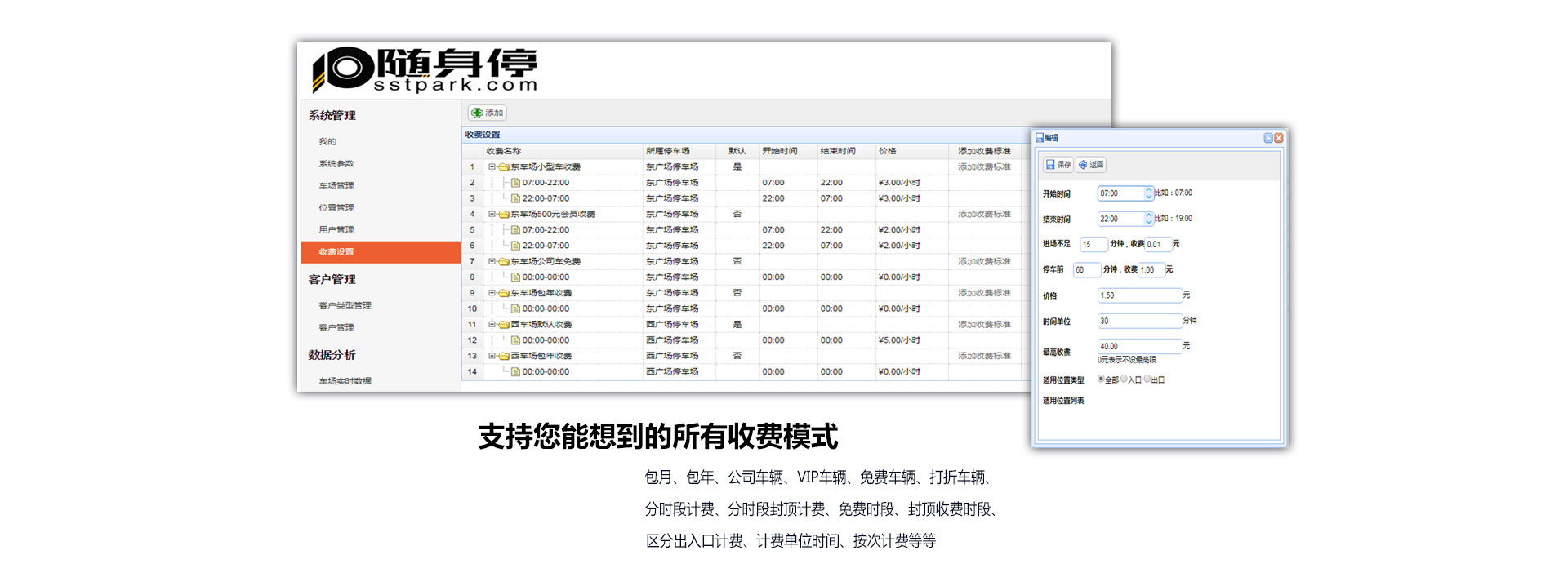Collapse the 东车场公司车免费 tree node
This screenshot has height=586, width=1568.
pyautogui.click(x=492, y=261)
